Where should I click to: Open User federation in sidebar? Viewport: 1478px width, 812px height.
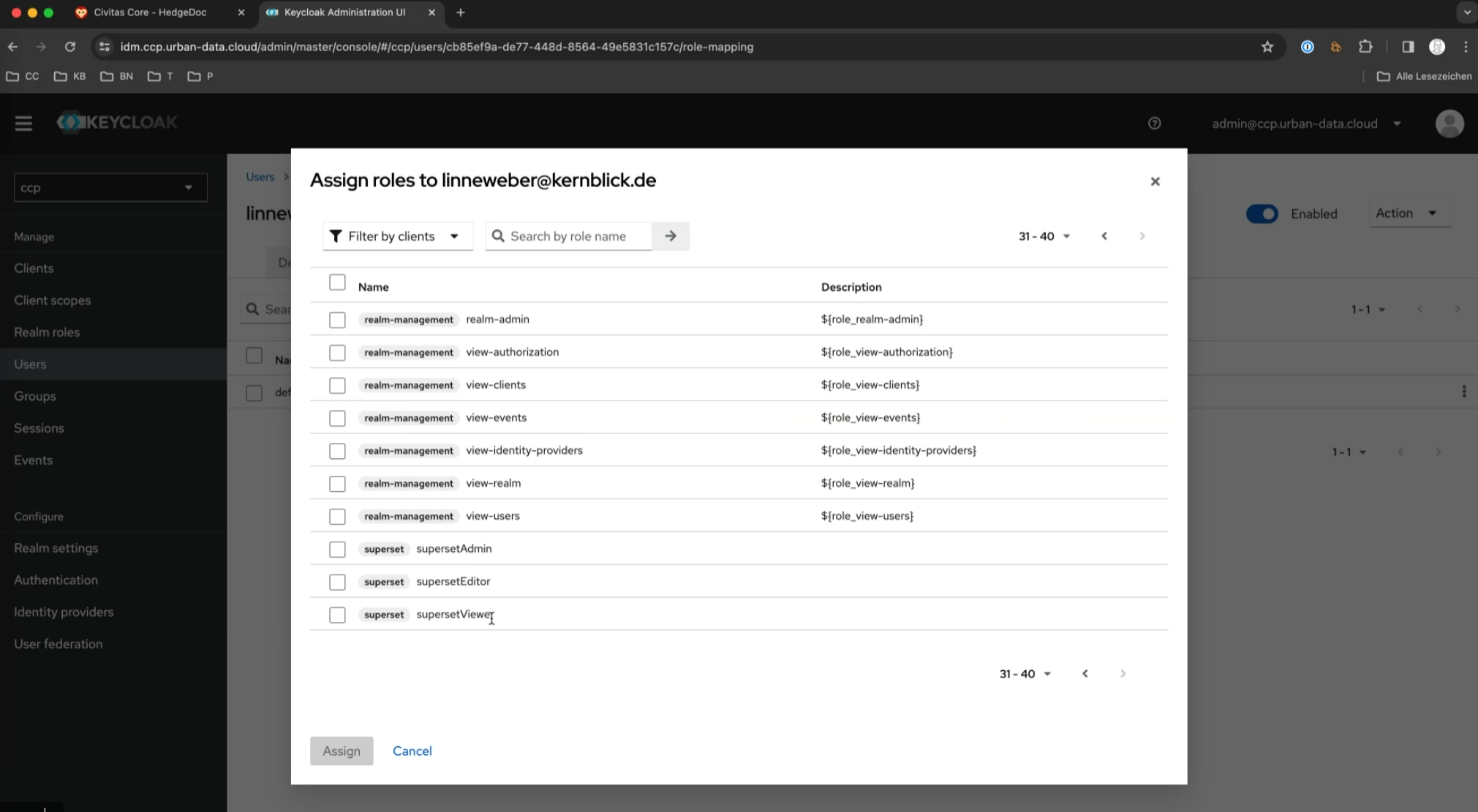(x=59, y=645)
